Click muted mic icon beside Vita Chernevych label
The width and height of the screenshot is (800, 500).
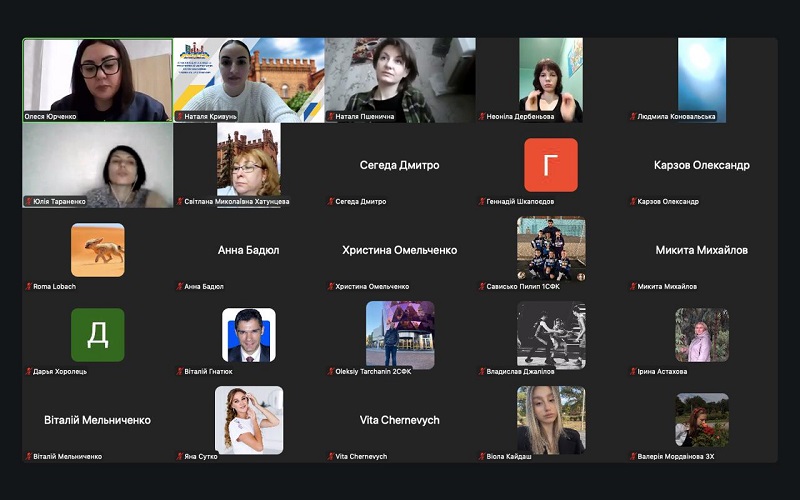pyautogui.click(x=331, y=457)
